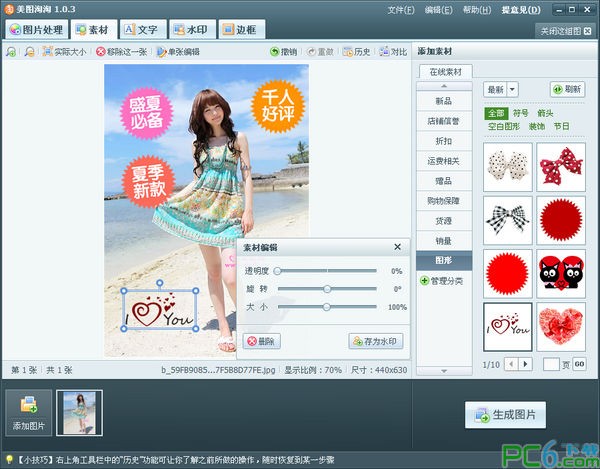Filter materials by 空白图形

point(504,126)
